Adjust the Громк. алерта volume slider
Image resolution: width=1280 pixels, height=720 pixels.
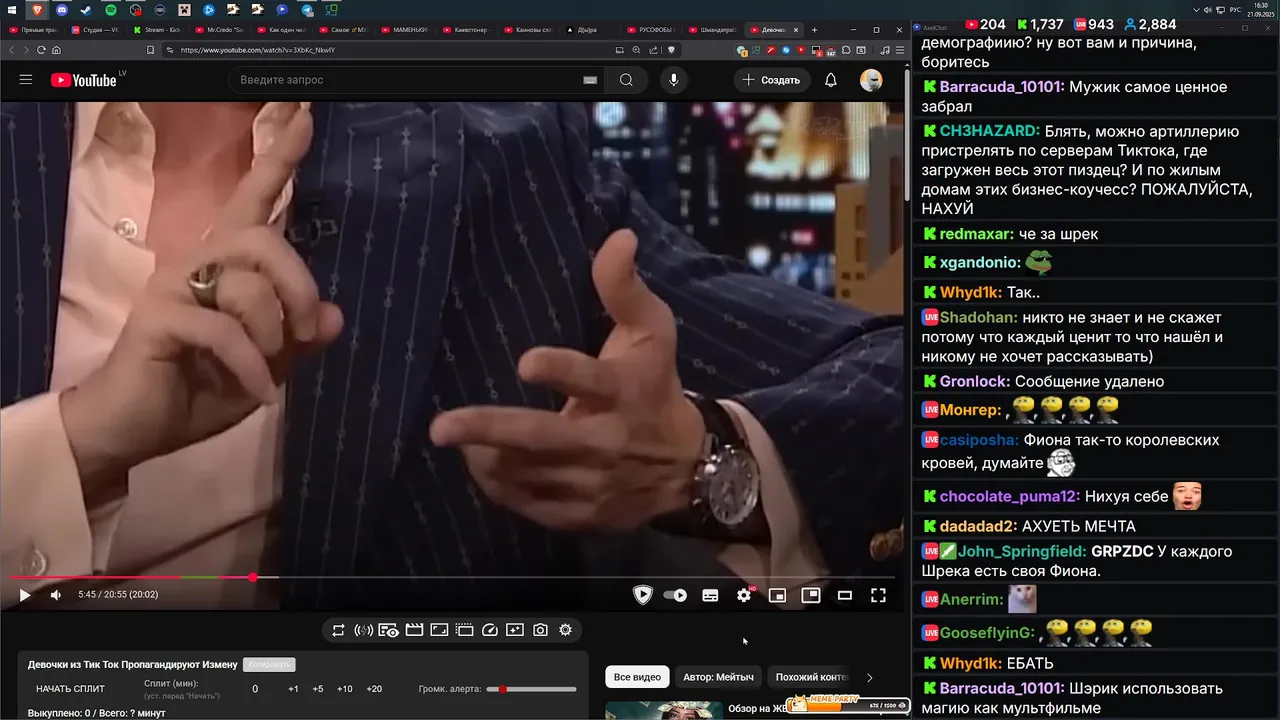click(532, 689)
